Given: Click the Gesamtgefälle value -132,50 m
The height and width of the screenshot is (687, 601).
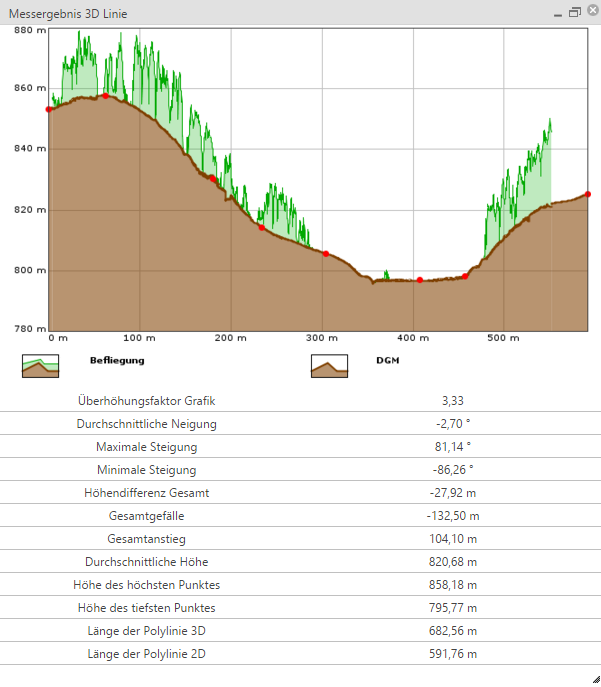Looking at the screenshot, I should (452, 516).
